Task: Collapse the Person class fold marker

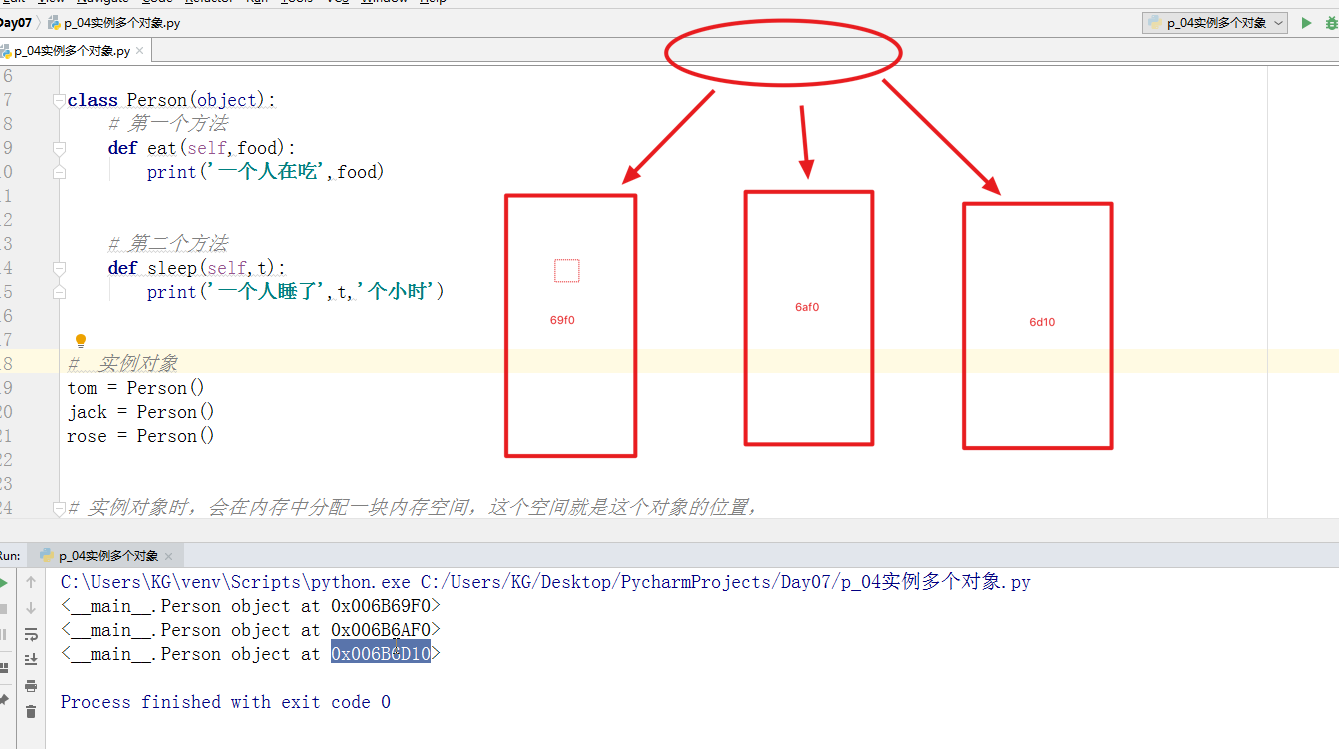Action: tap(60, 100)
